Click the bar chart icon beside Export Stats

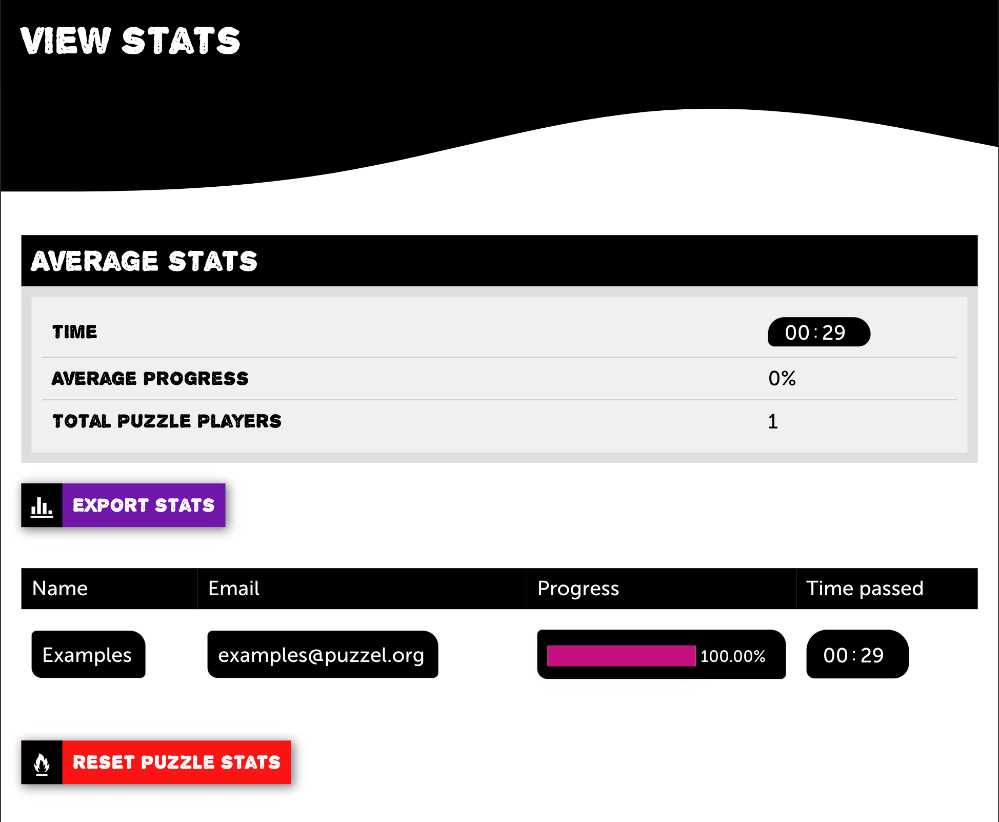click(42, 505)
